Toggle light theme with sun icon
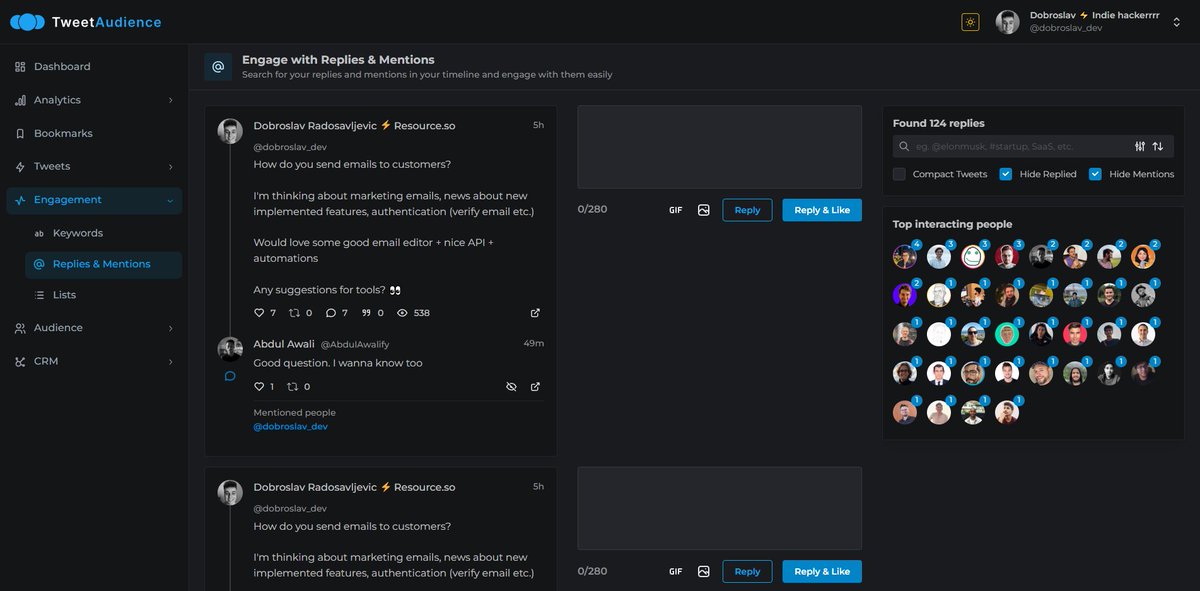1200x591 pixels. [970, 22]
